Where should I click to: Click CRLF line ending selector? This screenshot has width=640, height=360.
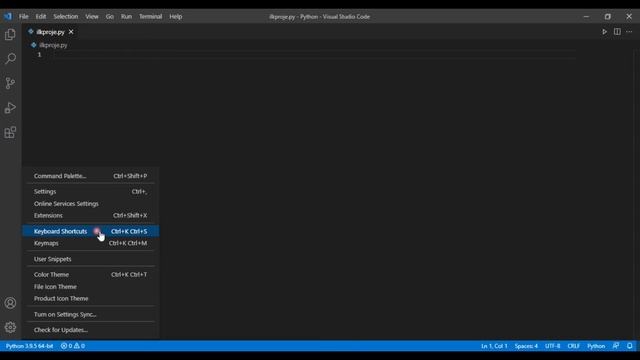coord(573,346)
